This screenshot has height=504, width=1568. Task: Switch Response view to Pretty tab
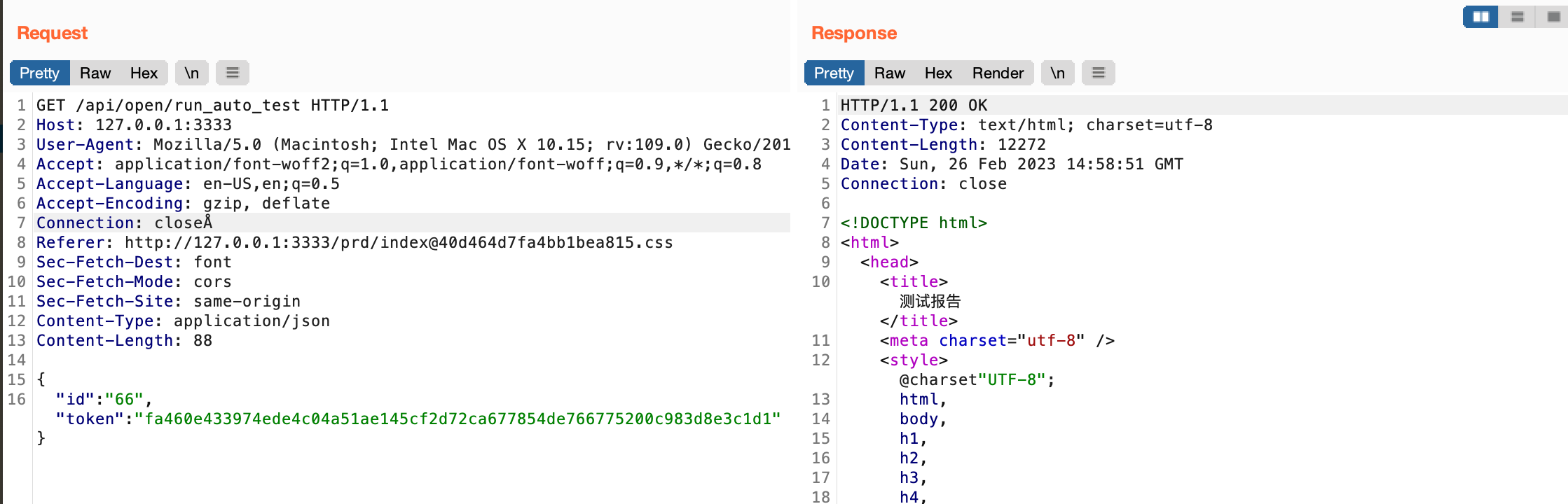tap(834, 73)
